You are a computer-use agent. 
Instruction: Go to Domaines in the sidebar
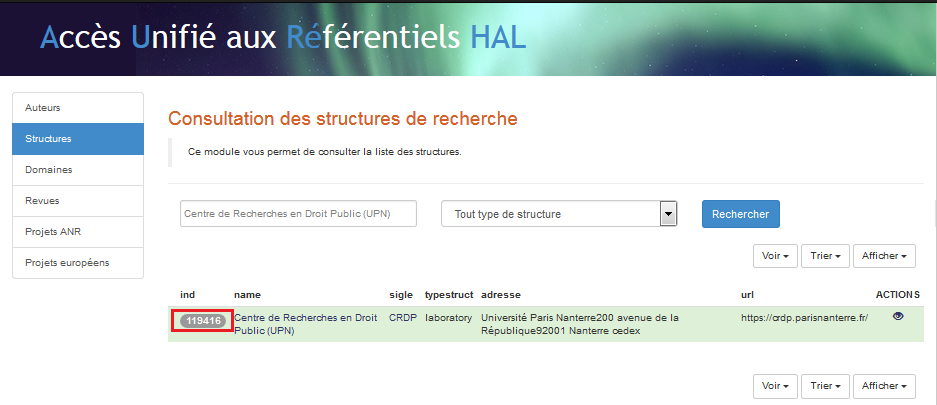78,170
